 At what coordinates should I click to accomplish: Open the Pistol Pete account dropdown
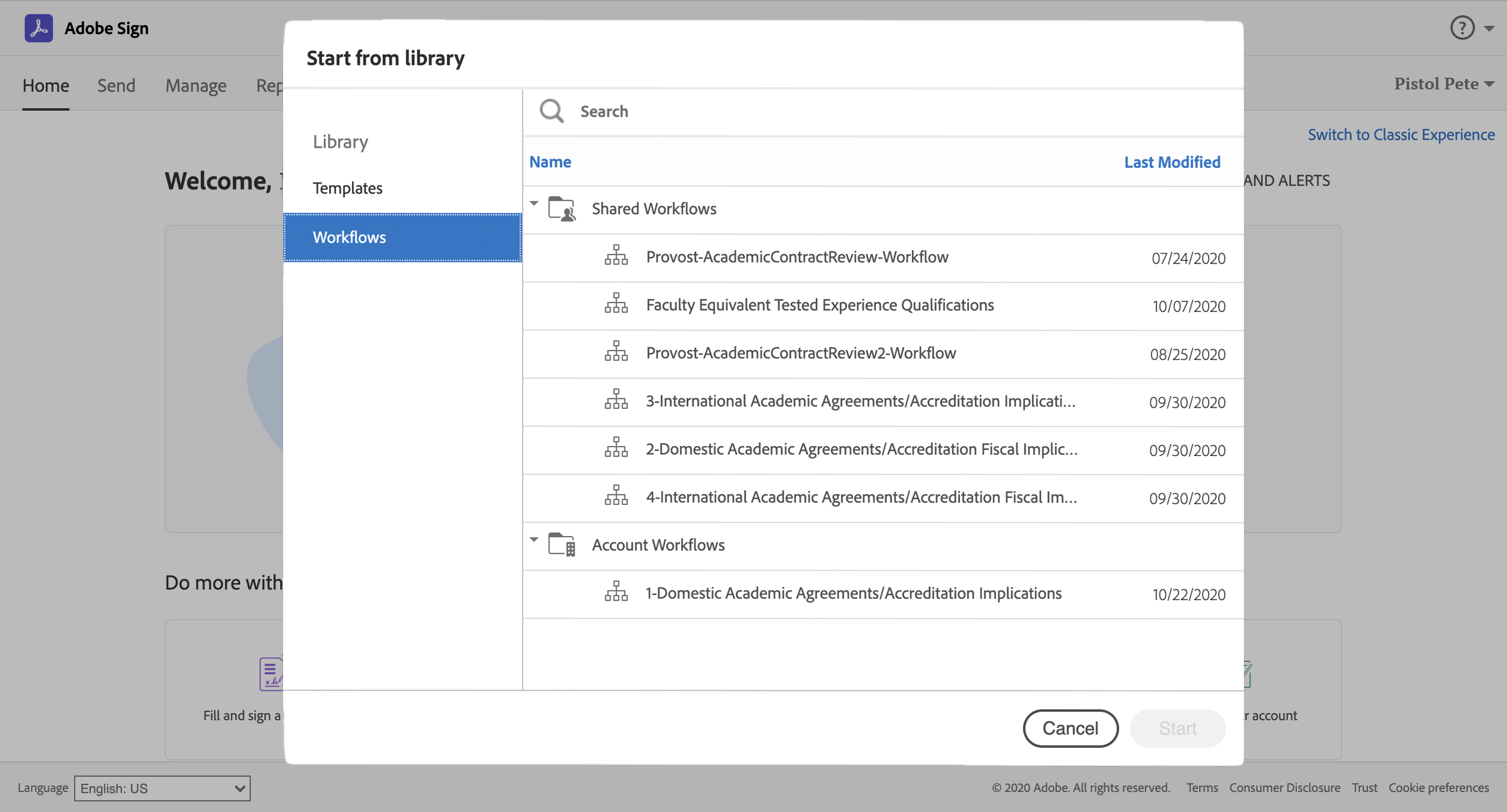1444,84
